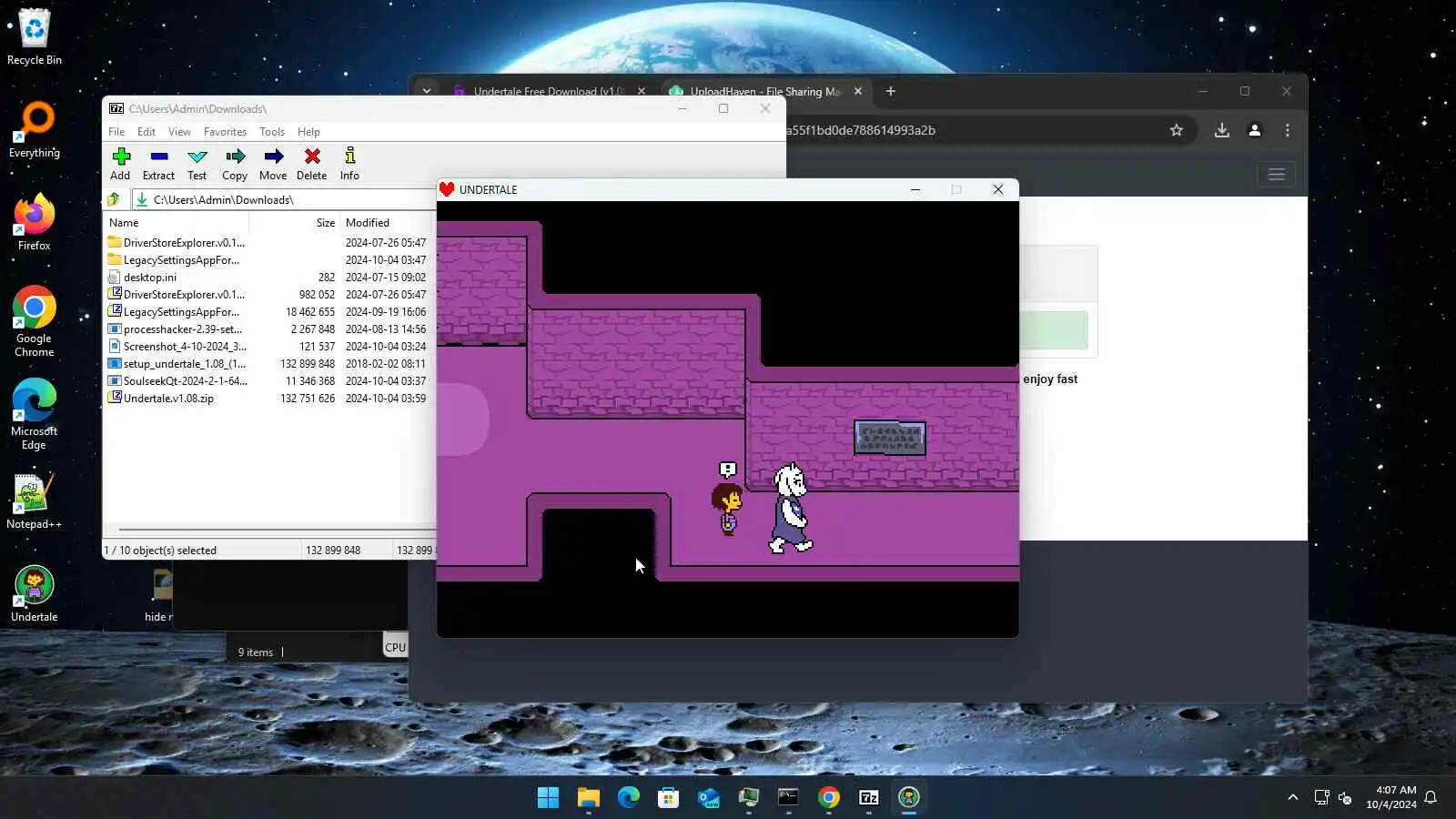Open the 7-Zip File menu
This screenshot has width=1456, height=819.
point(116,132)
